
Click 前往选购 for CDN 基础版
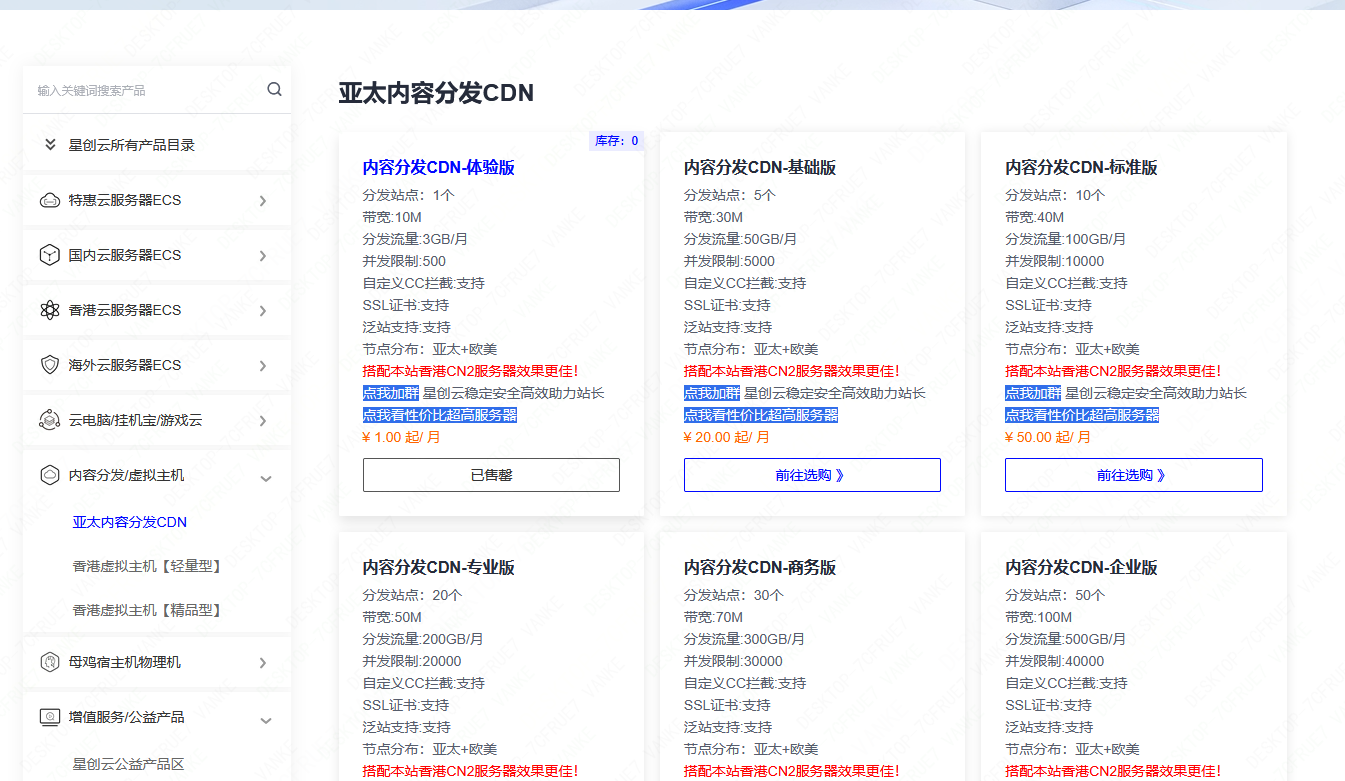(x=812, y=475)
